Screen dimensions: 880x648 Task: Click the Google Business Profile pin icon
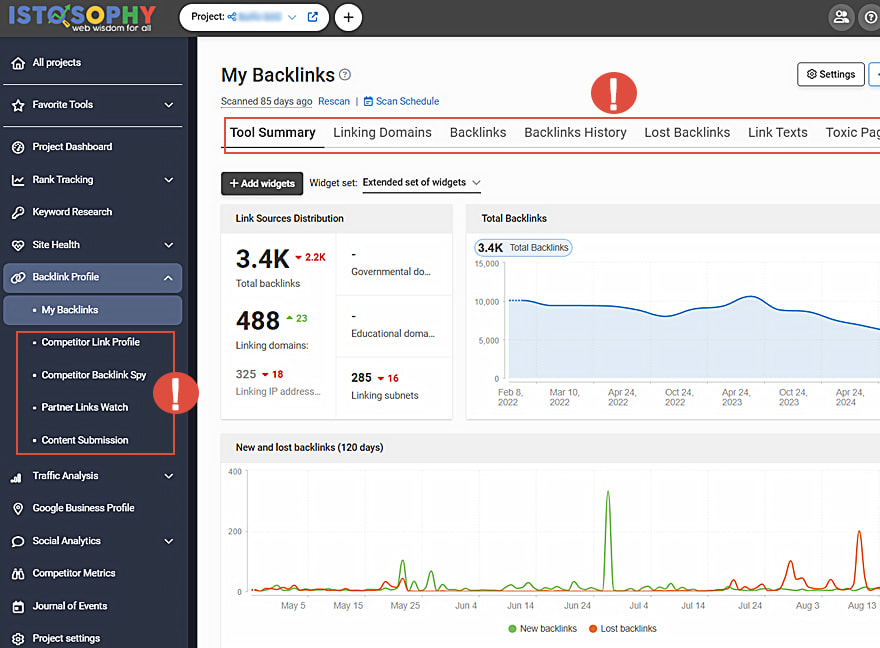[18, 509]
